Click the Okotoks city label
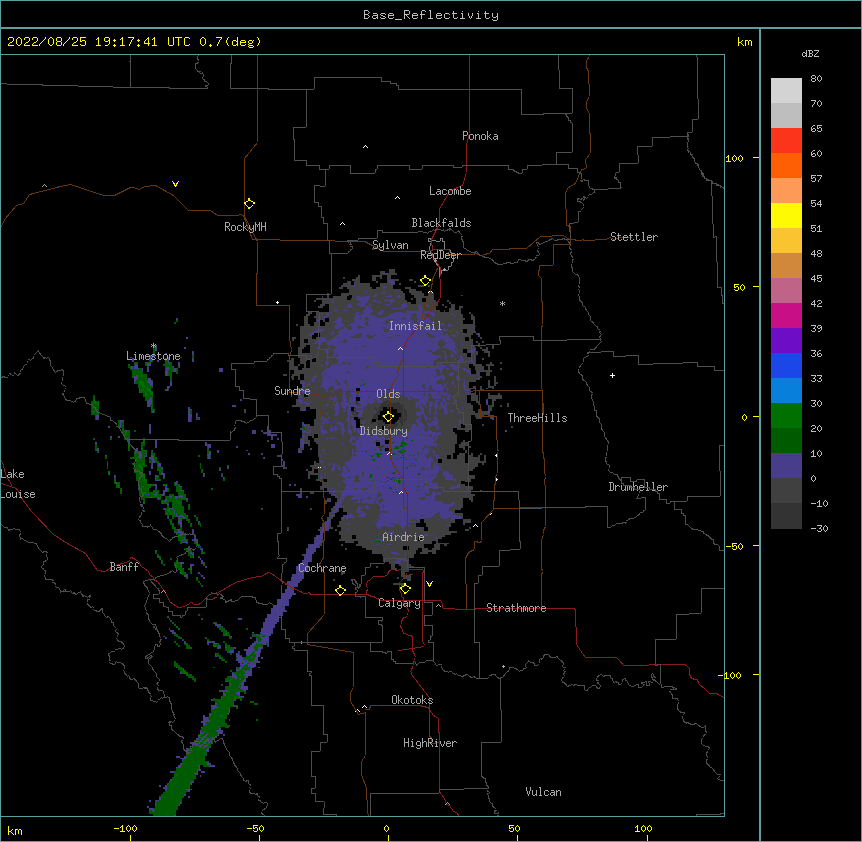 click(x=412, y=700)
